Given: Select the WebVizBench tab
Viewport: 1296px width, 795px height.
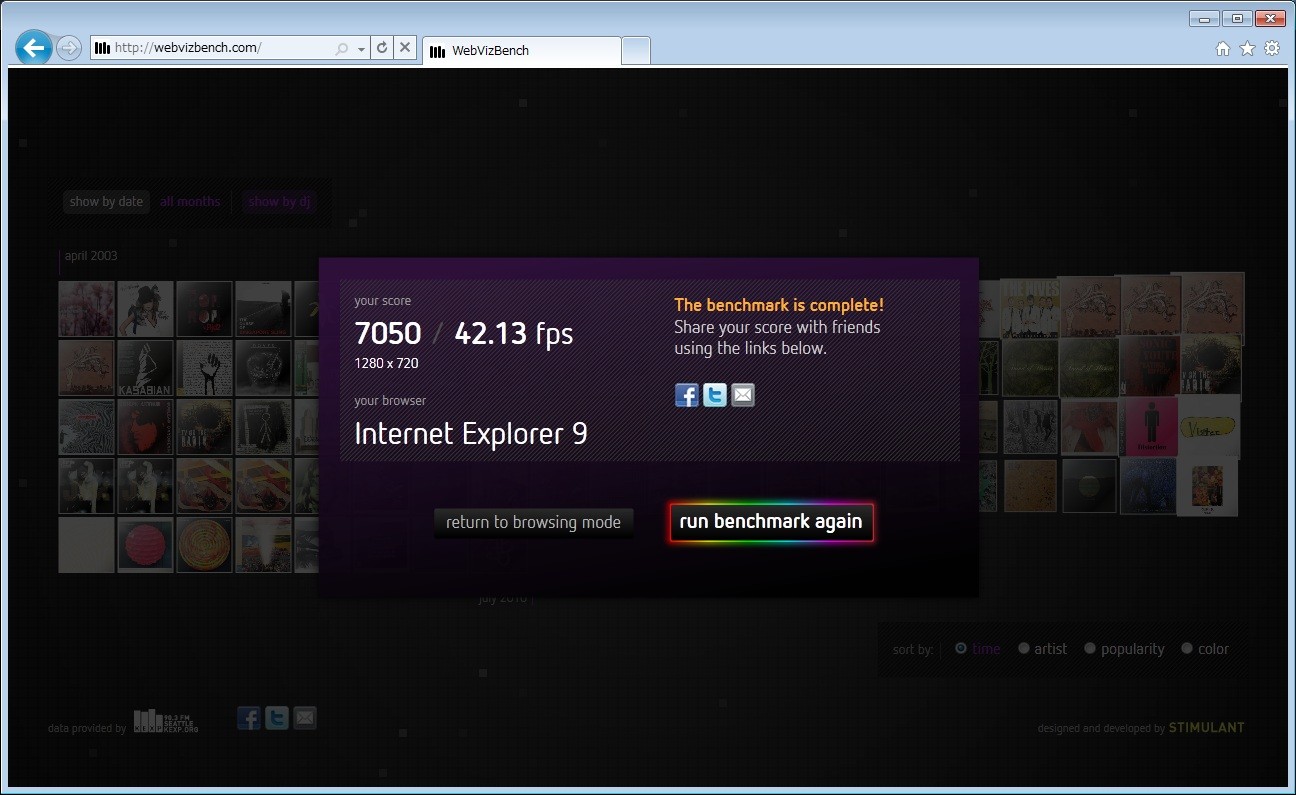Looking at the screenshot, I should 521,50.
